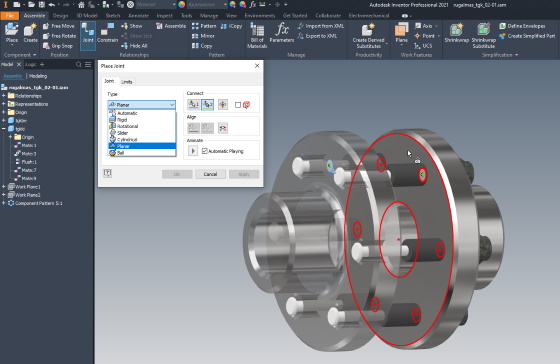Toggle the Automatic Playing checkbox
The image size is (560, 364).
205,151
